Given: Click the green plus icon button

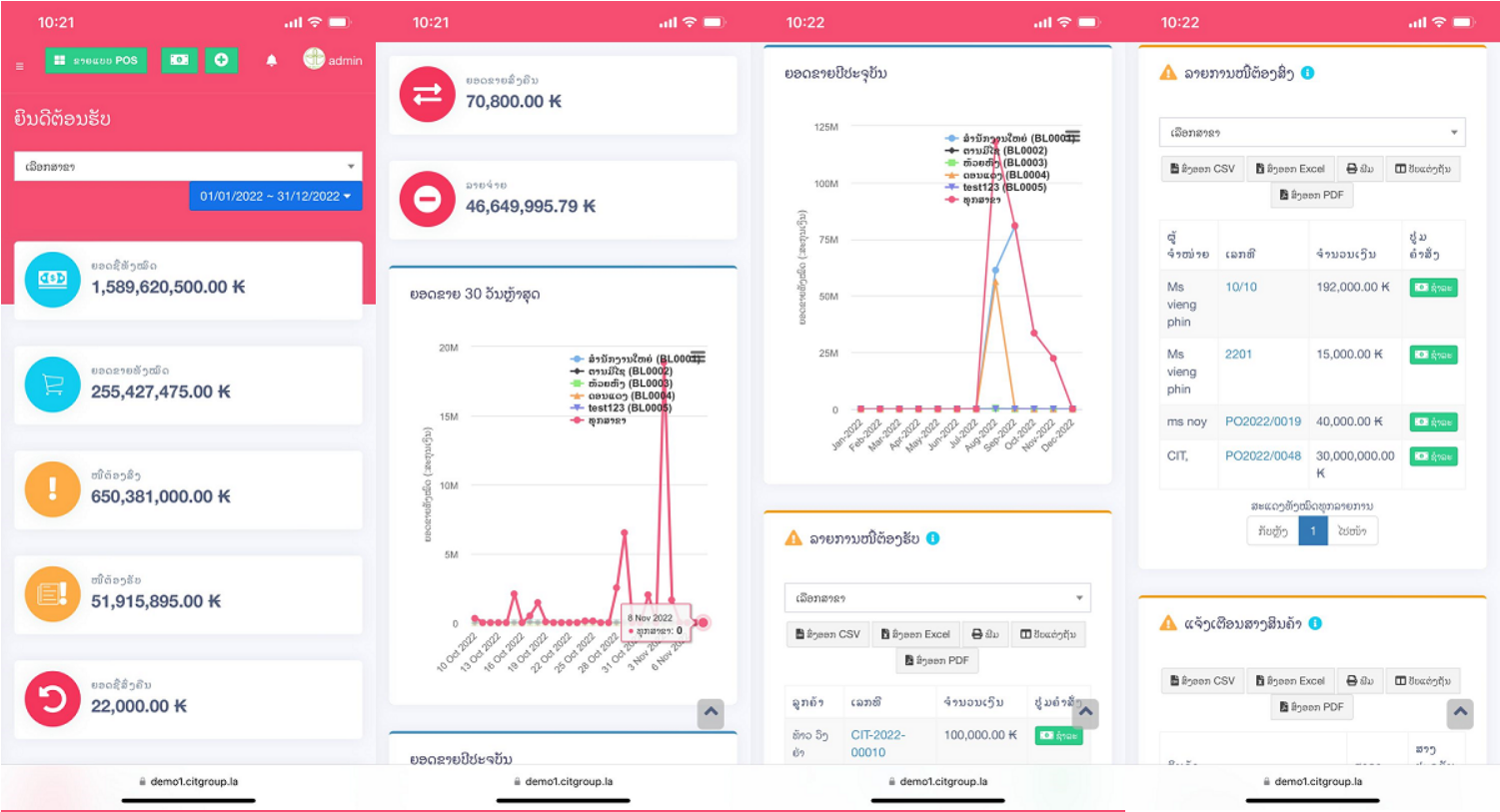Looking at the screenshot, I should [x=221, y=60].
